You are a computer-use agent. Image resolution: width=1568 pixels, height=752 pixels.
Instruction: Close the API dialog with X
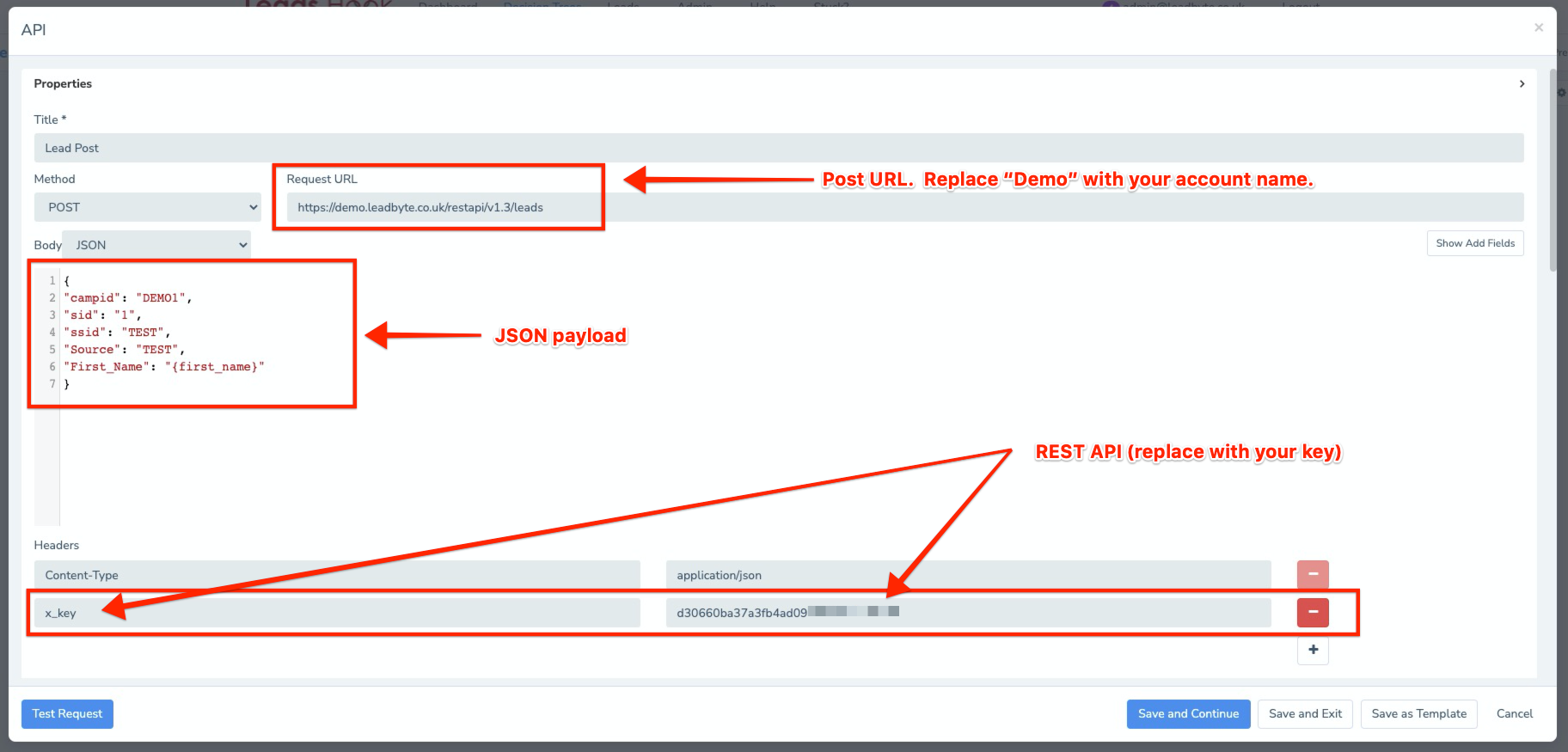(x=1539, y=28)
